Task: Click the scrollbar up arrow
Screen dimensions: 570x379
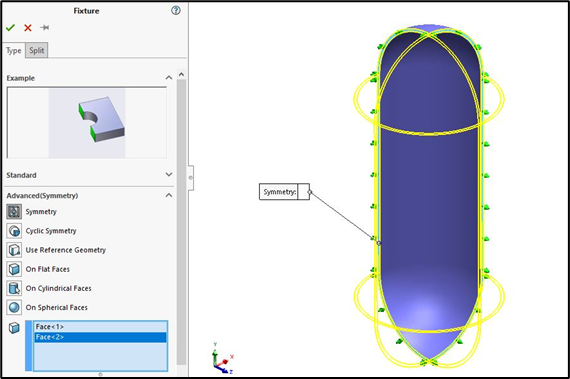Action: pyautogui.click(x=181, y=74)
